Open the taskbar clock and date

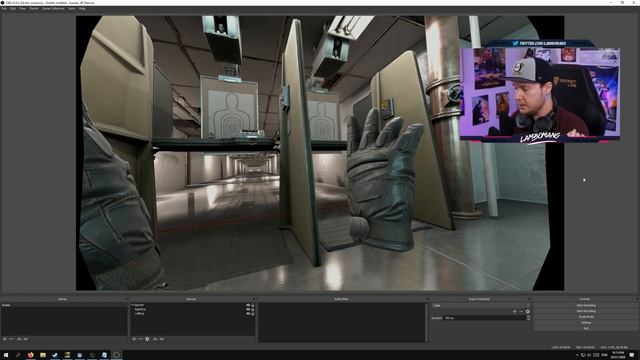click(618, 355)
